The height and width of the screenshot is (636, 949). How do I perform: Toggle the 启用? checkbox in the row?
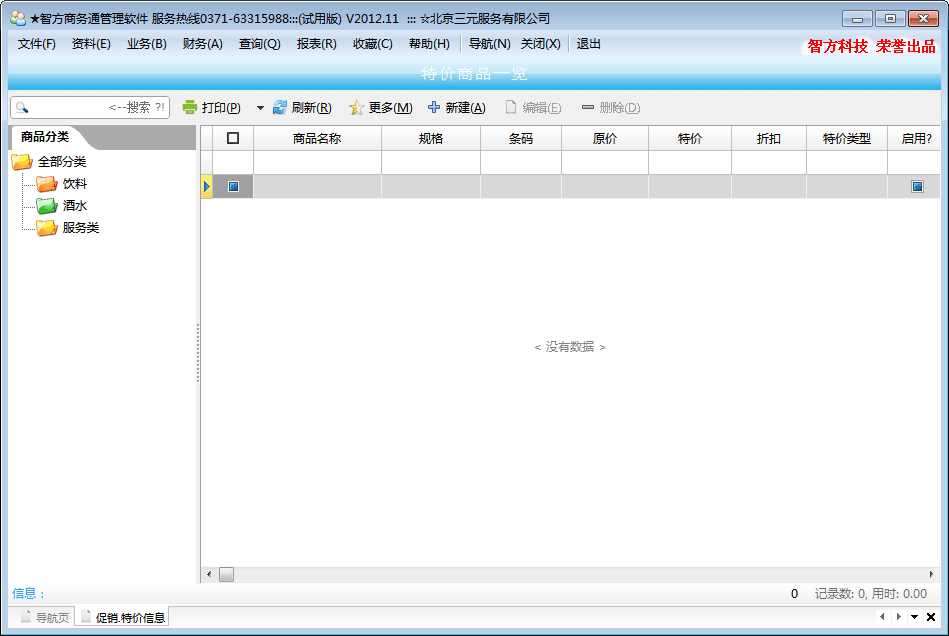917,186
